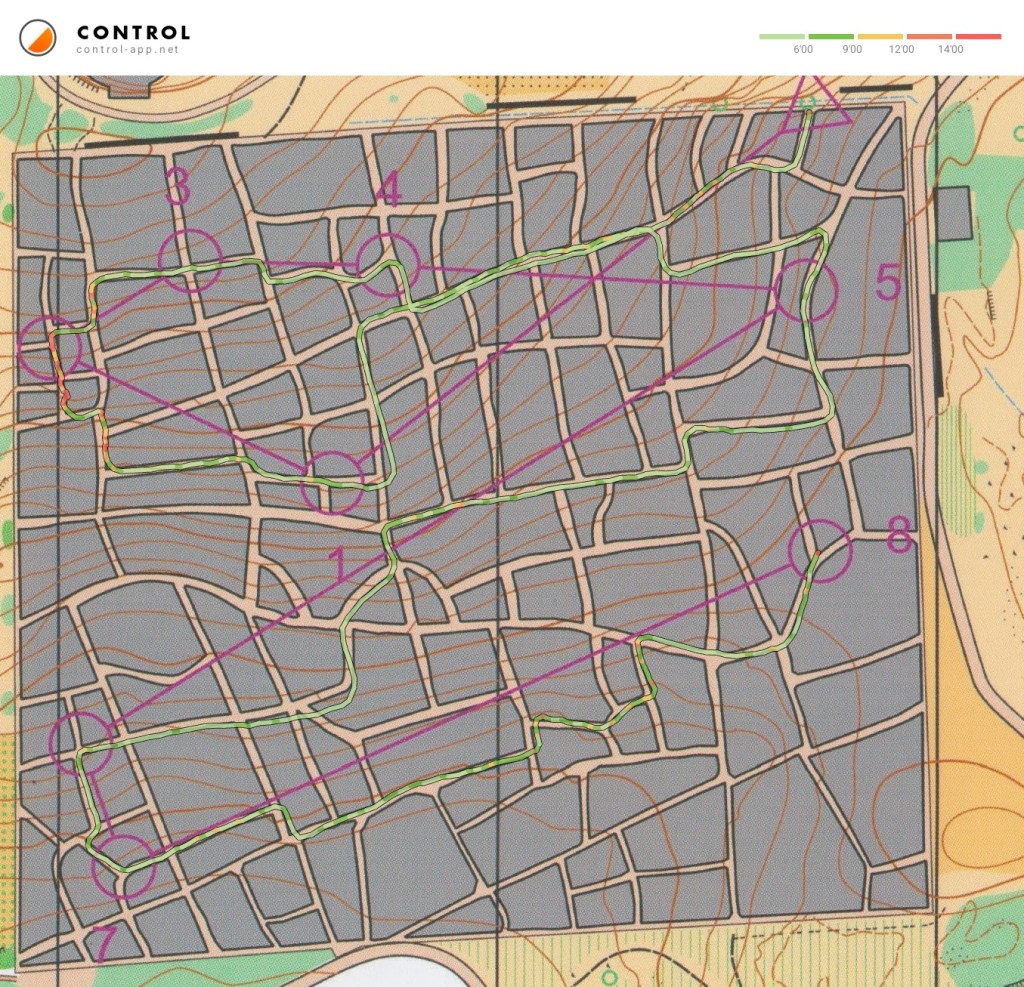Select the control 8 circle marker
The height and width of the screenshot is (987, 1024).
pyautogui.click(x=819, y=551)
